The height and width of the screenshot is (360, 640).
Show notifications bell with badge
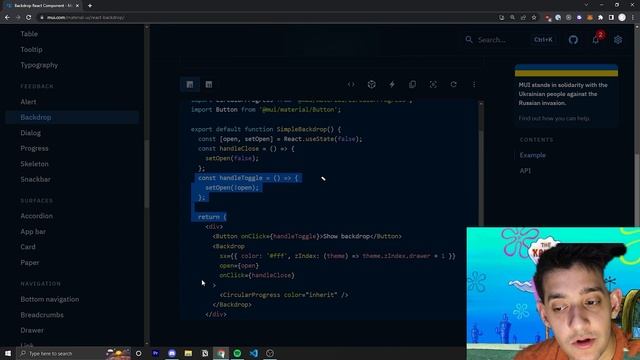click(596, 40)
